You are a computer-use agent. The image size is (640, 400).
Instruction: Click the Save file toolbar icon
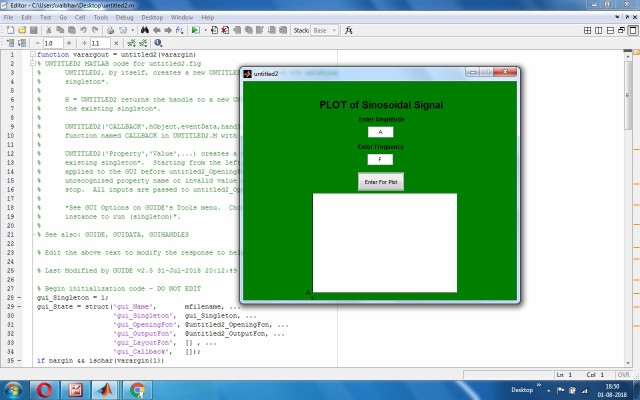32,31
